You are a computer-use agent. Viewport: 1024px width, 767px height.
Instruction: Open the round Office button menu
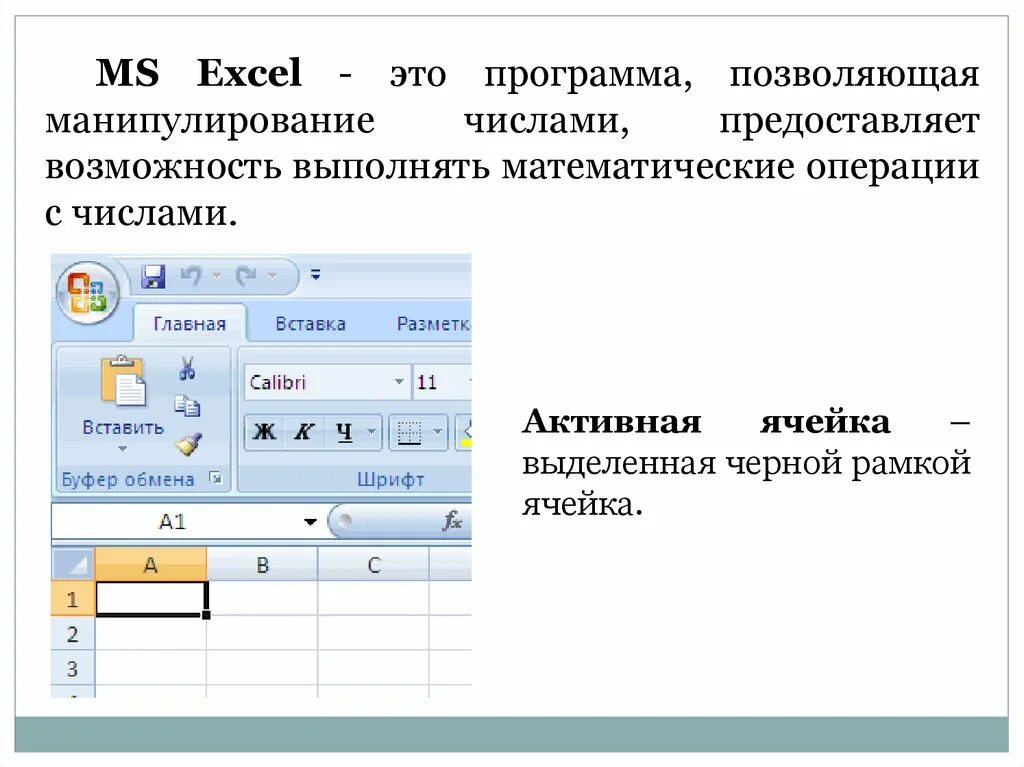88,293
